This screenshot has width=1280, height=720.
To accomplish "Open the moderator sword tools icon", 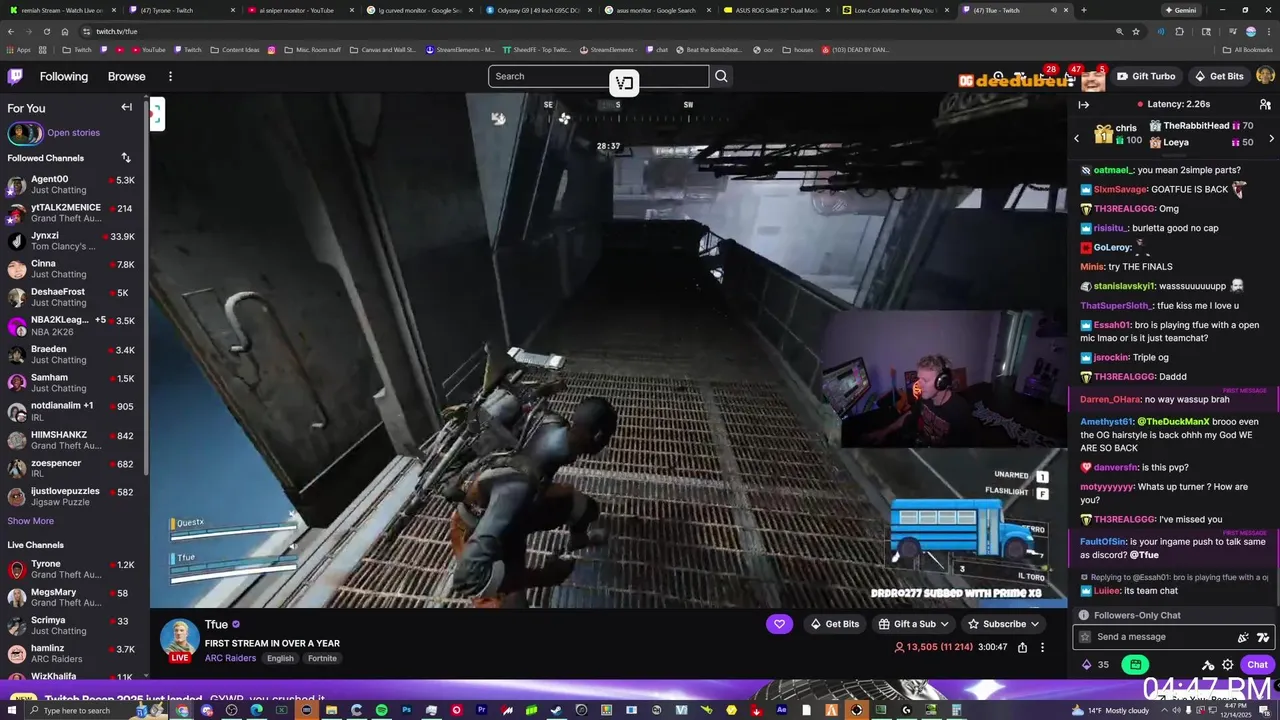I will click(1208, 664).
